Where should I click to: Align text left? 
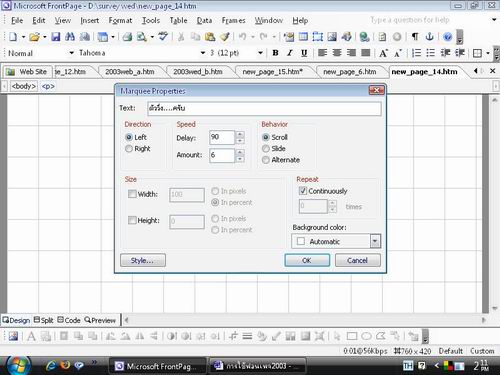322,53
